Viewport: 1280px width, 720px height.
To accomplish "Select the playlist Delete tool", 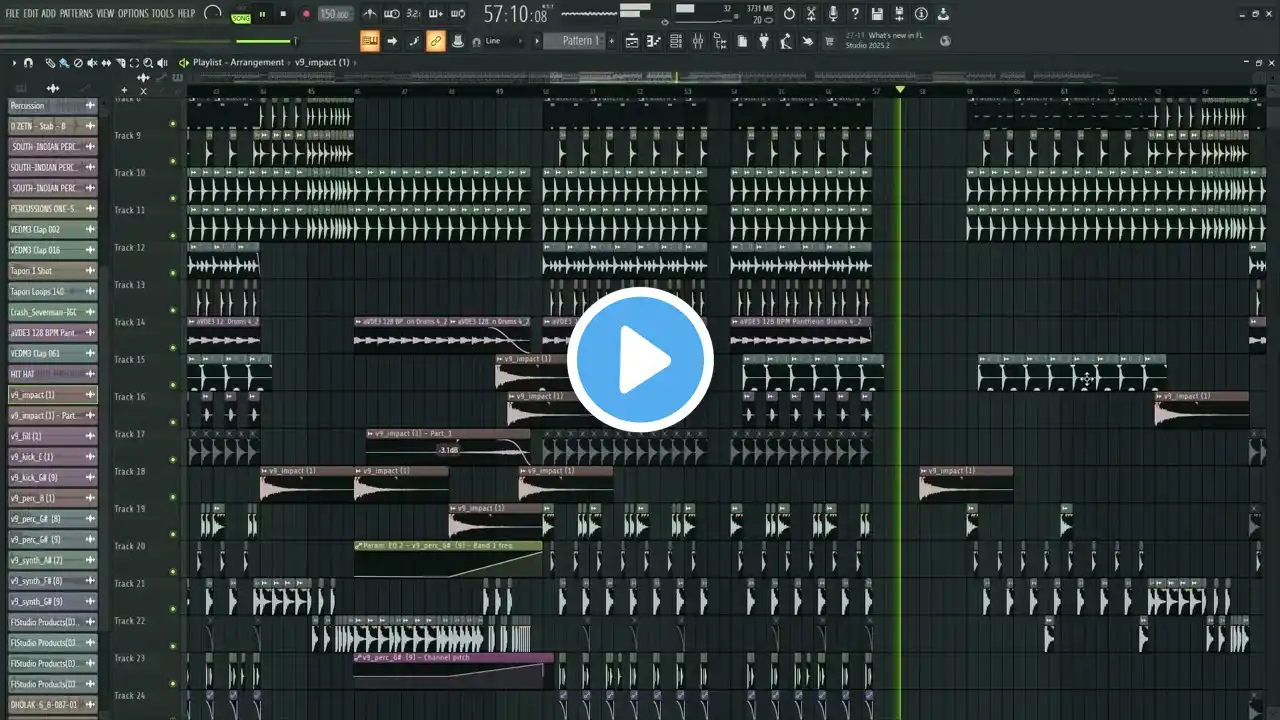I will (x=78, y=63).
